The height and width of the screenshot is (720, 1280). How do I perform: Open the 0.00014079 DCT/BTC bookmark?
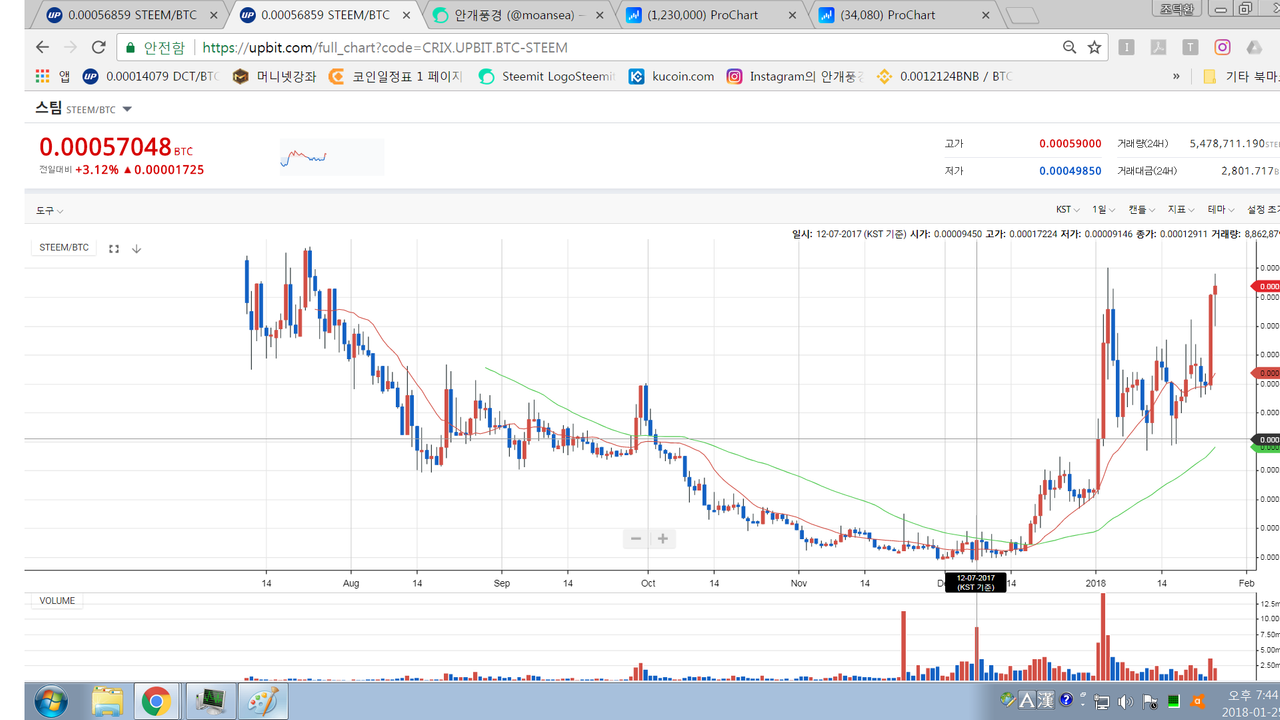(151, 76)
